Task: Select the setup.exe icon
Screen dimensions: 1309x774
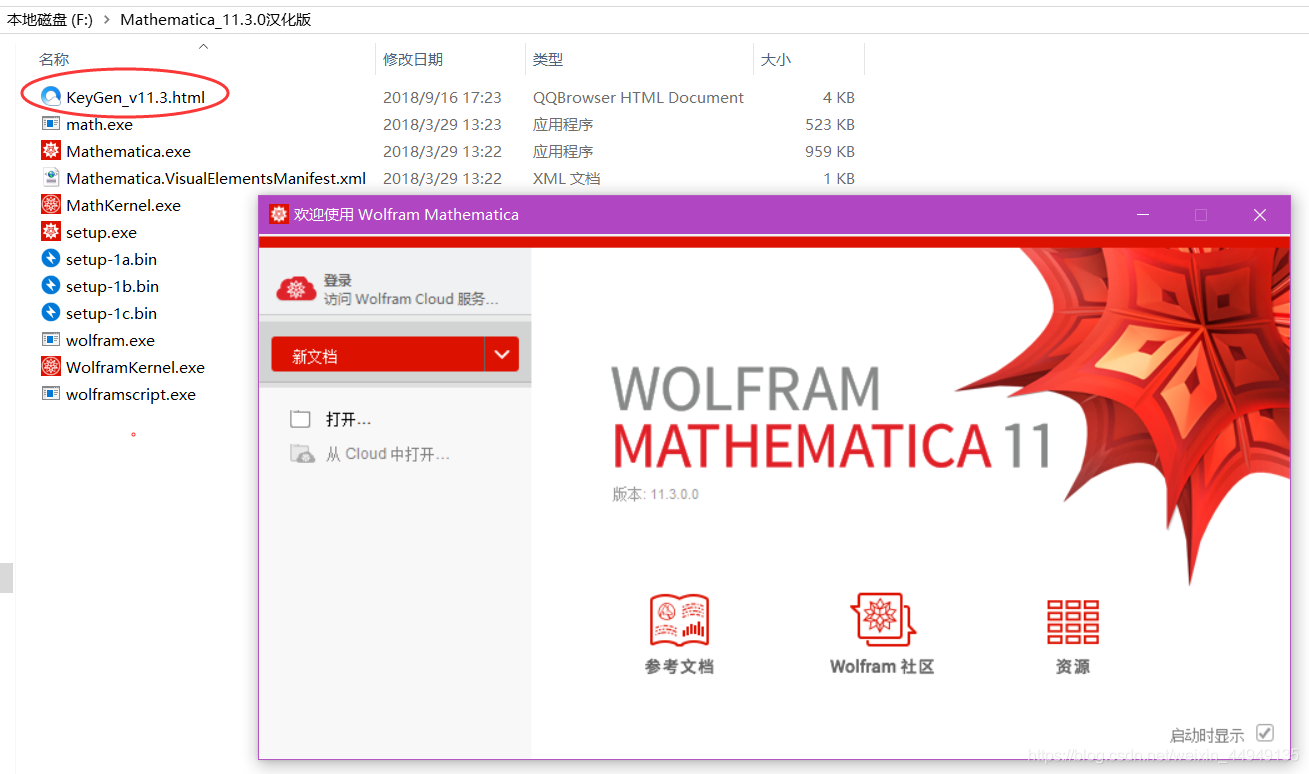Action: click(x=51, y=232)
